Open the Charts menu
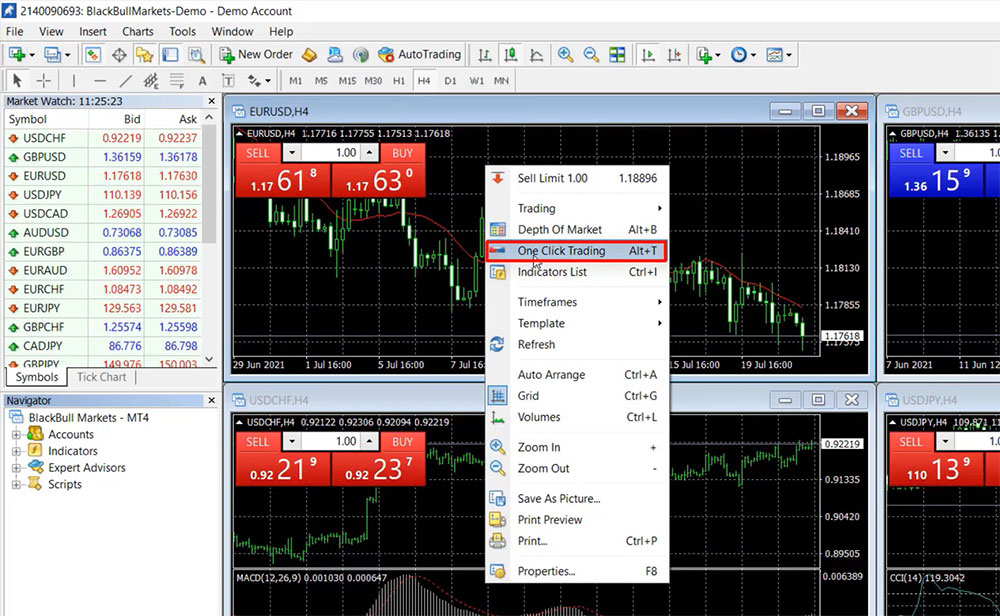 137,31
